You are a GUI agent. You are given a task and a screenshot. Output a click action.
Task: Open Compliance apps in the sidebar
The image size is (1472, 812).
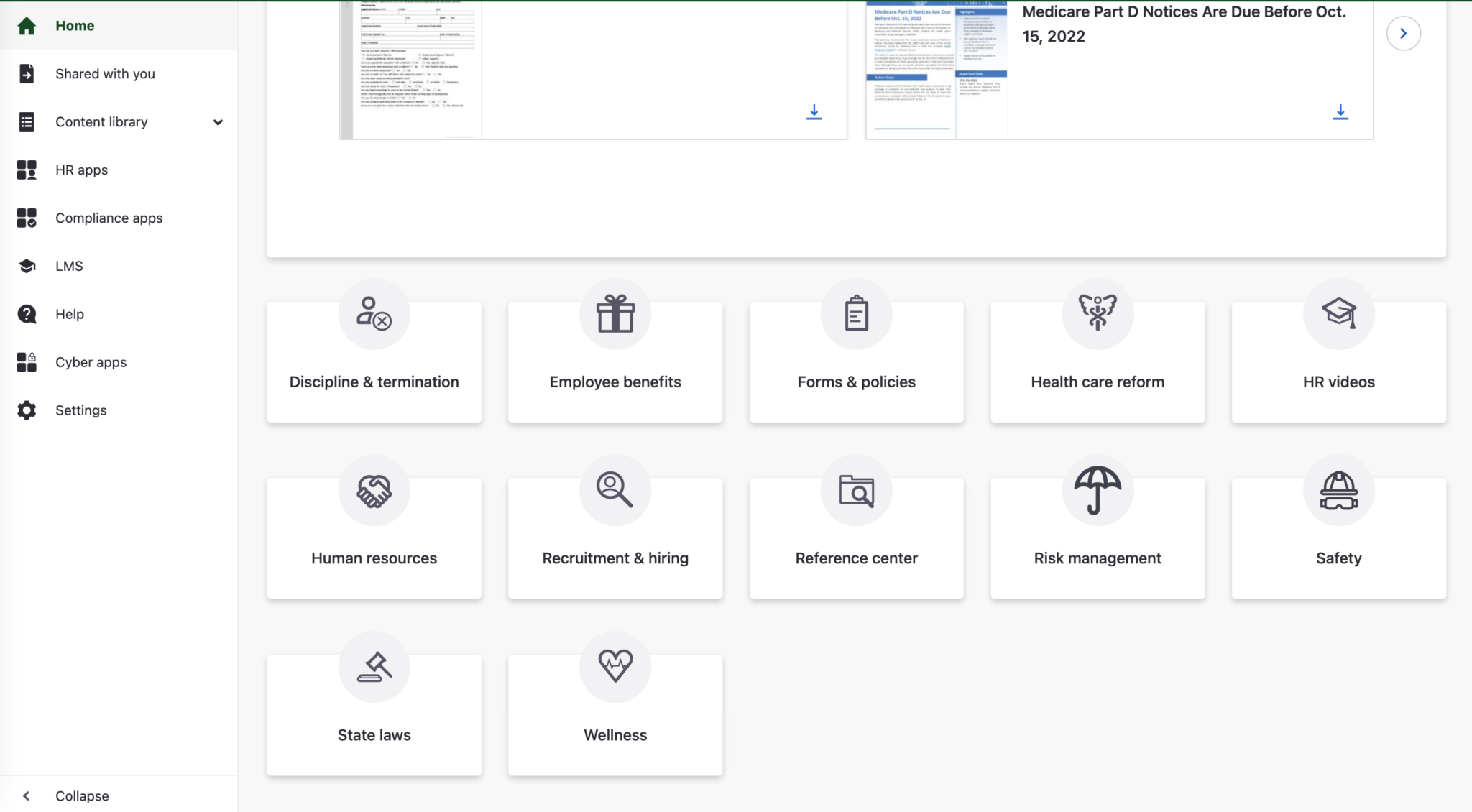click(109, 218)
